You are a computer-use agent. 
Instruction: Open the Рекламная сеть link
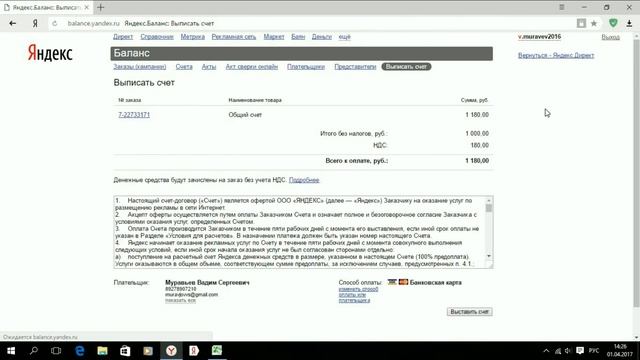(x=234, y=37)
